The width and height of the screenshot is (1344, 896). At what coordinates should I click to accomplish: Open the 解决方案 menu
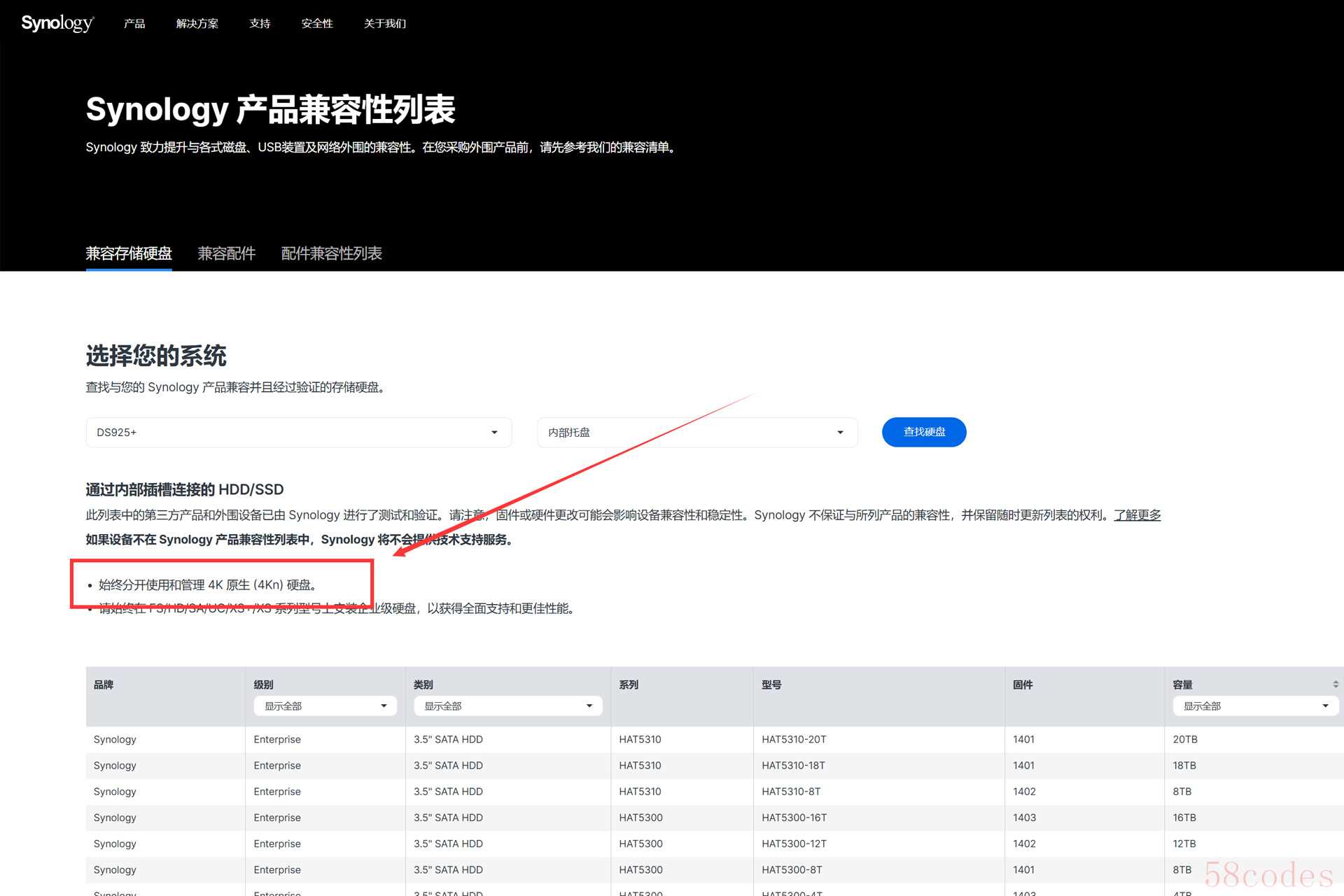tap(197, 23)
